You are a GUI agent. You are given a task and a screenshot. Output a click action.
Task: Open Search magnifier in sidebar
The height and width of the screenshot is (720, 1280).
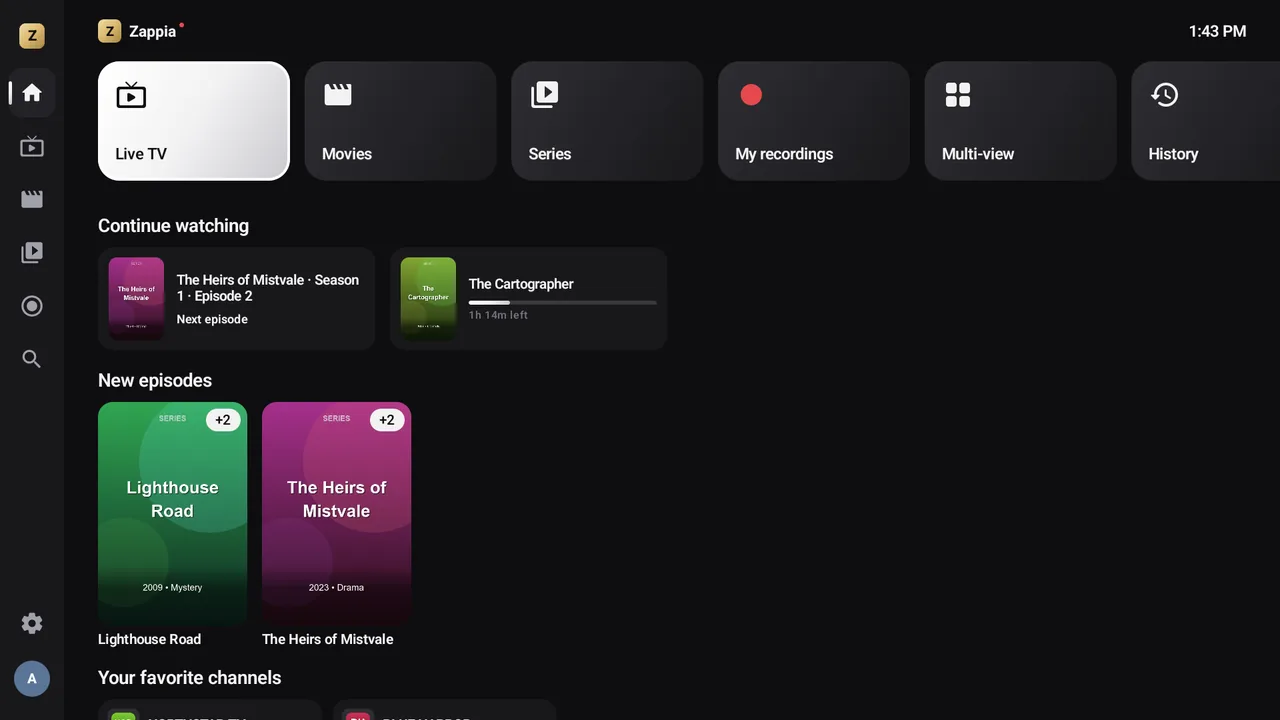coord(32,359)
